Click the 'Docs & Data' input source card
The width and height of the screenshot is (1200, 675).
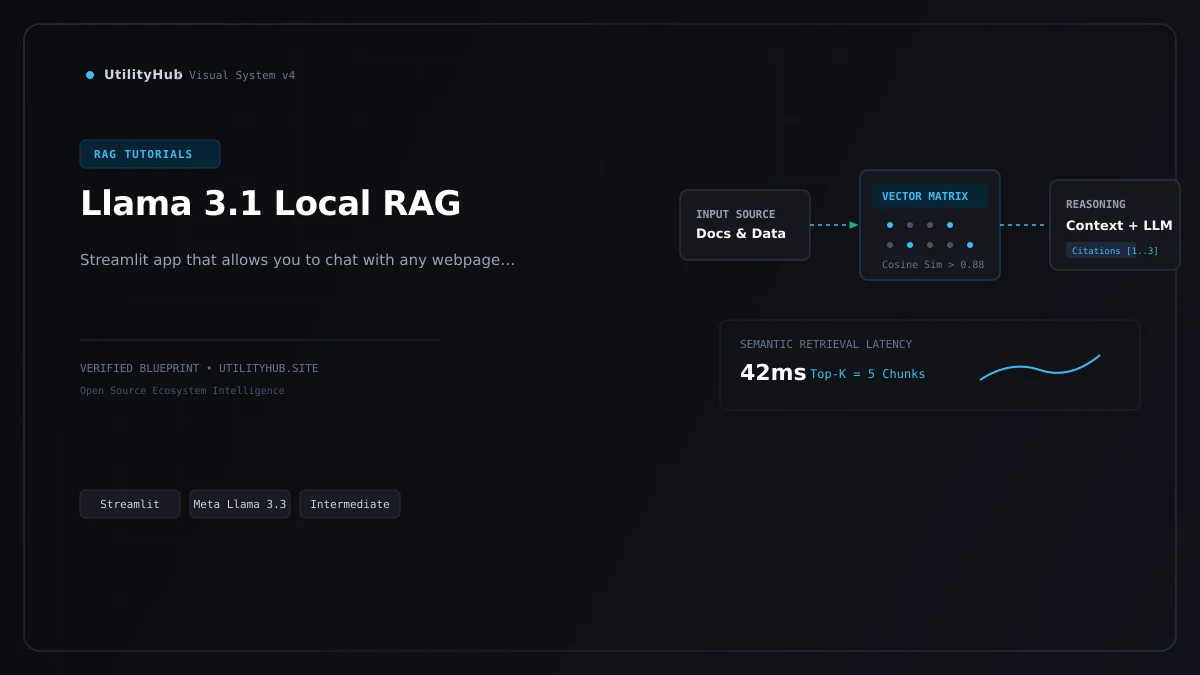click(745, 225)
